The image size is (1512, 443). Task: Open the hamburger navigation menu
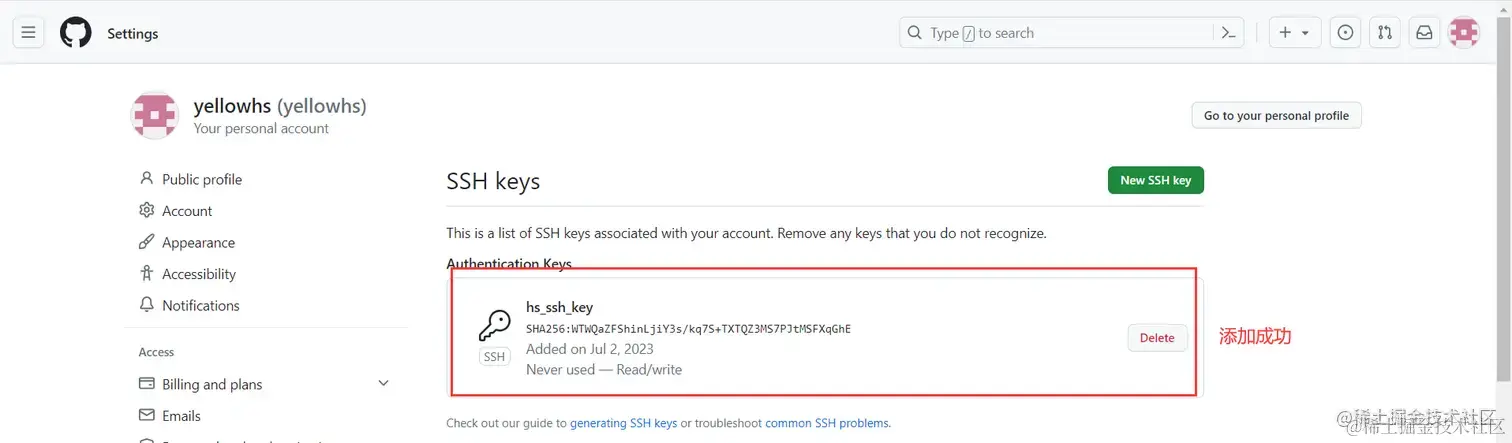click(x=28, y=33)
